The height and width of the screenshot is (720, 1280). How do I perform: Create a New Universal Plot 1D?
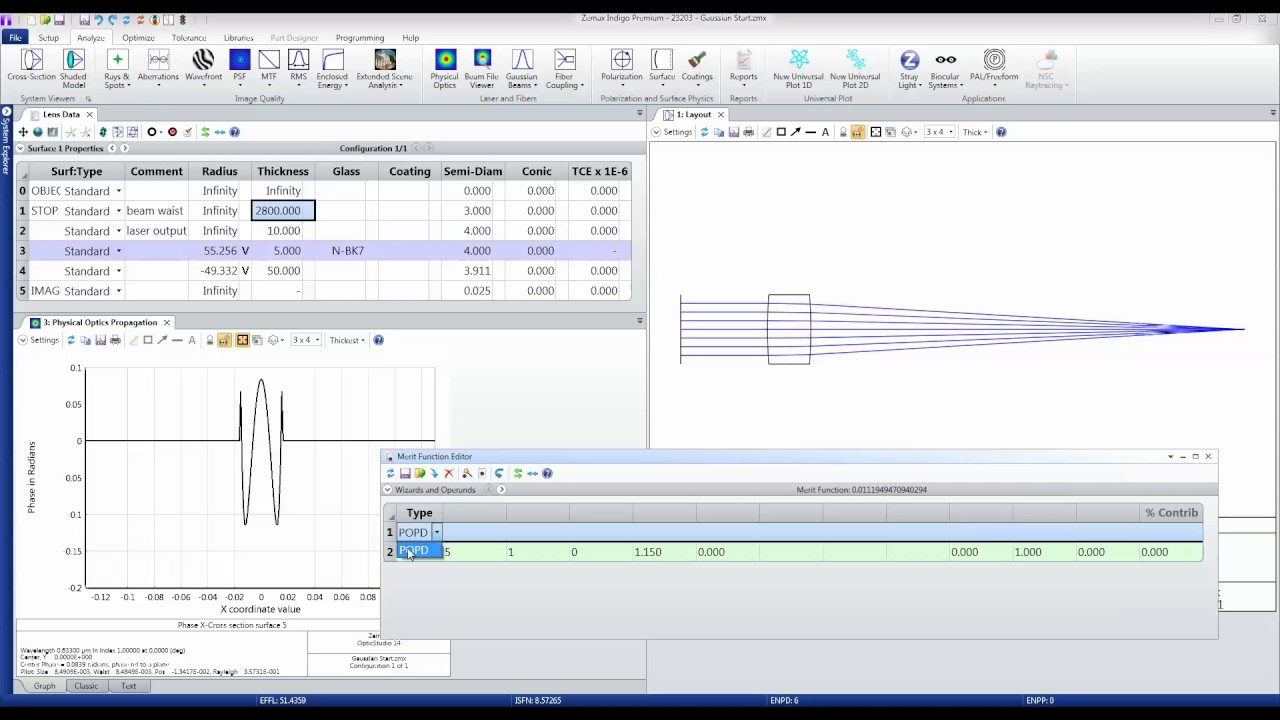pyautogui.click(x=798, y=69)
